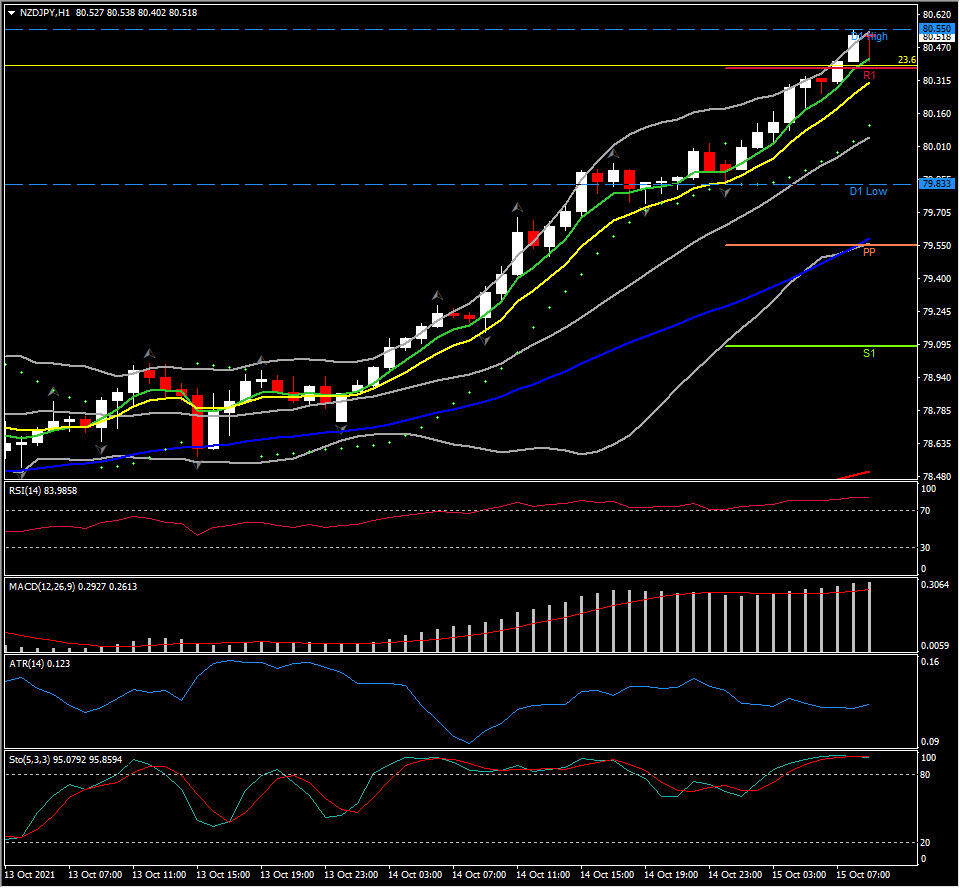Click the MACD(12,26,9) indicator label
The image size is (960, 888).
(x=73, y=587)
